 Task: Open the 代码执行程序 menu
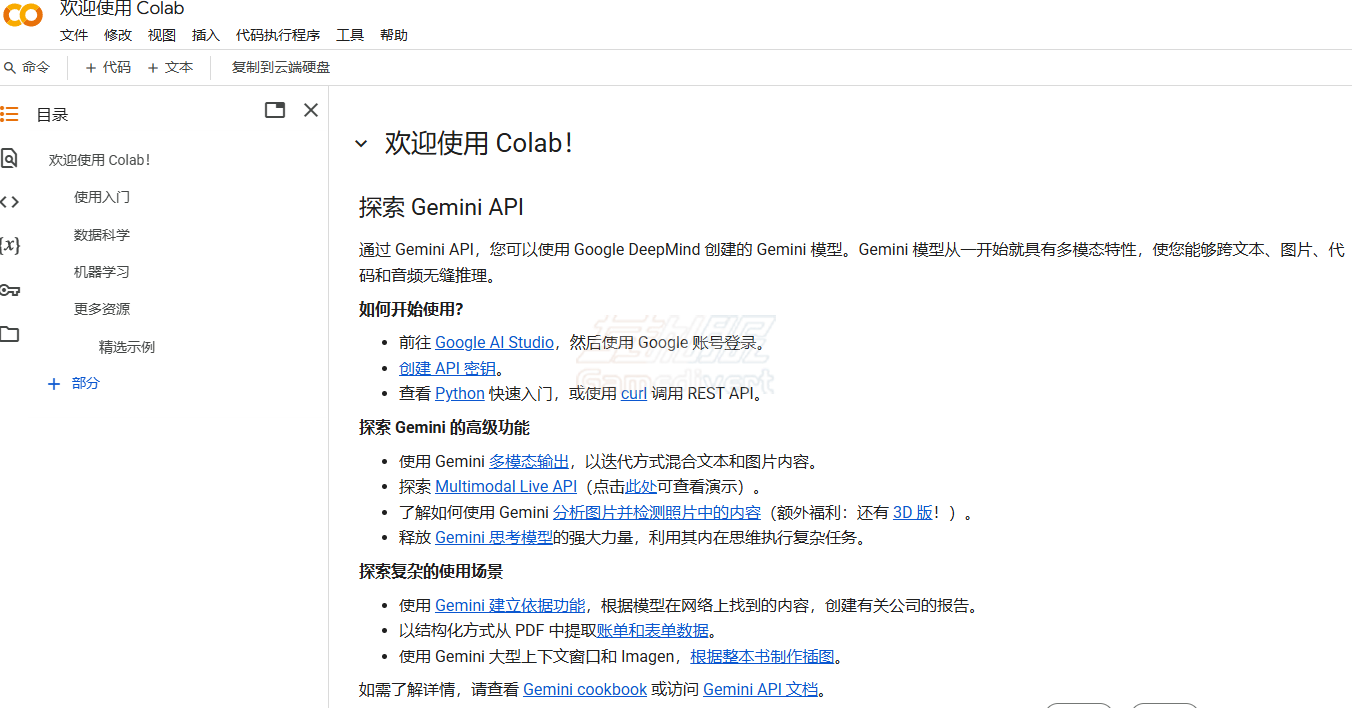(278, 35)
